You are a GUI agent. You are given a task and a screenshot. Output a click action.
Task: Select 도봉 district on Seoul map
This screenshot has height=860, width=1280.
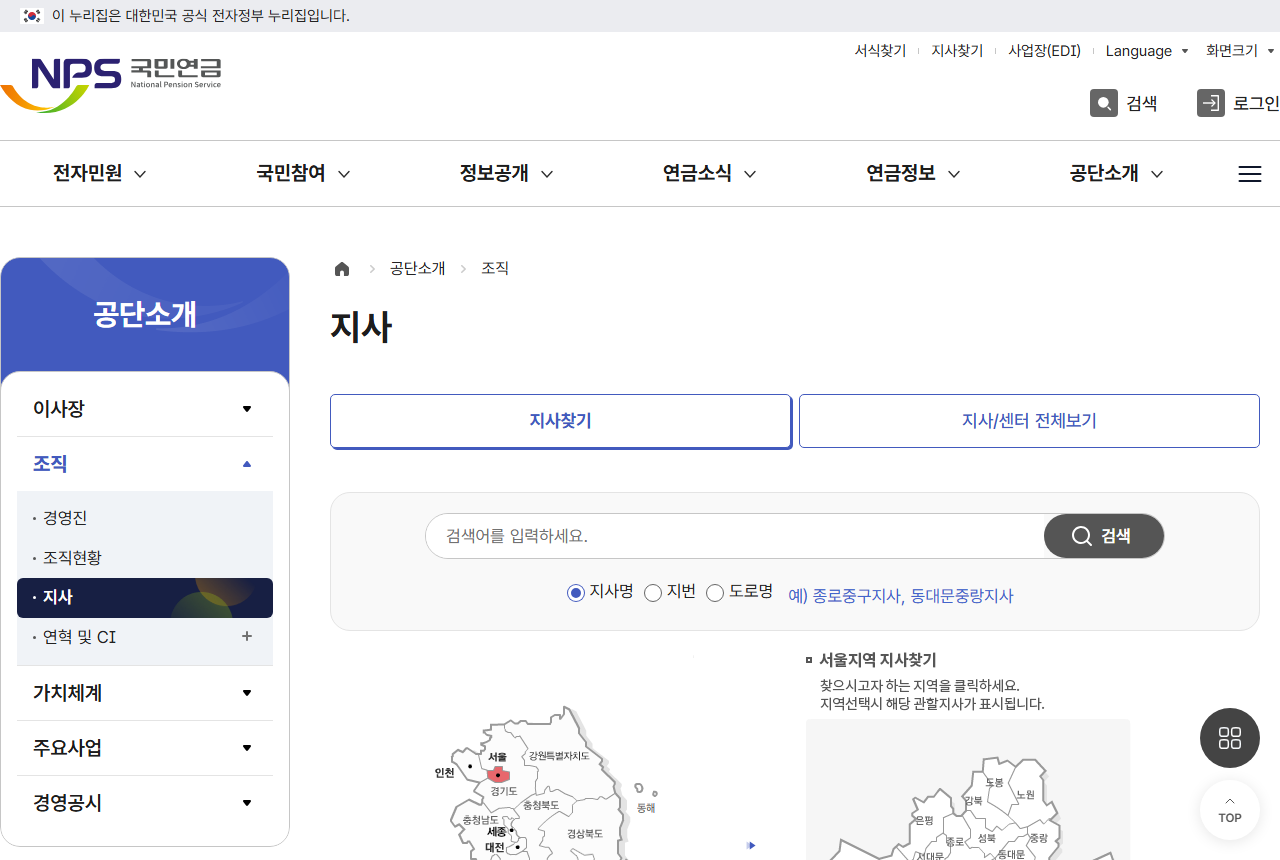click(x=994, y=782)
